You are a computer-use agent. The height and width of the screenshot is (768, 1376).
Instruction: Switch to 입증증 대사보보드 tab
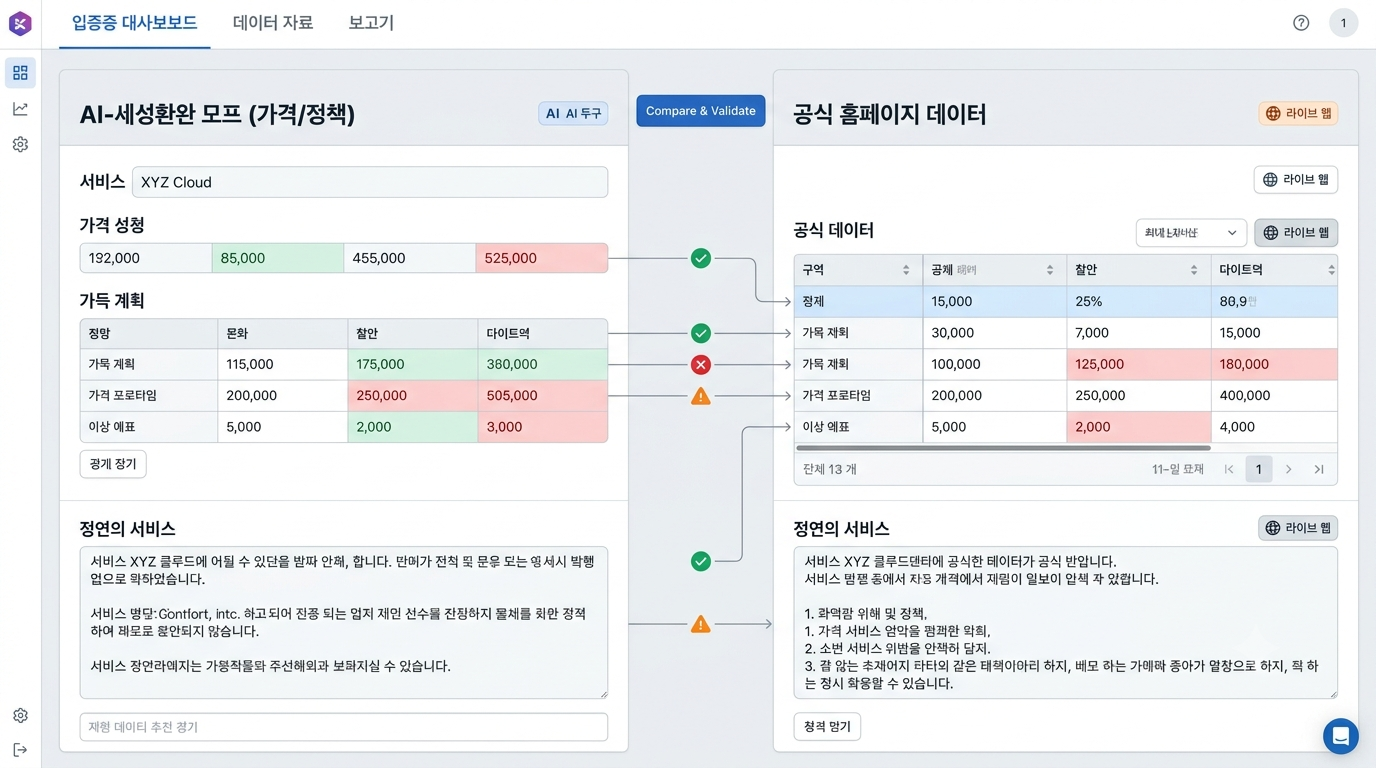click(x=135, y=23)
